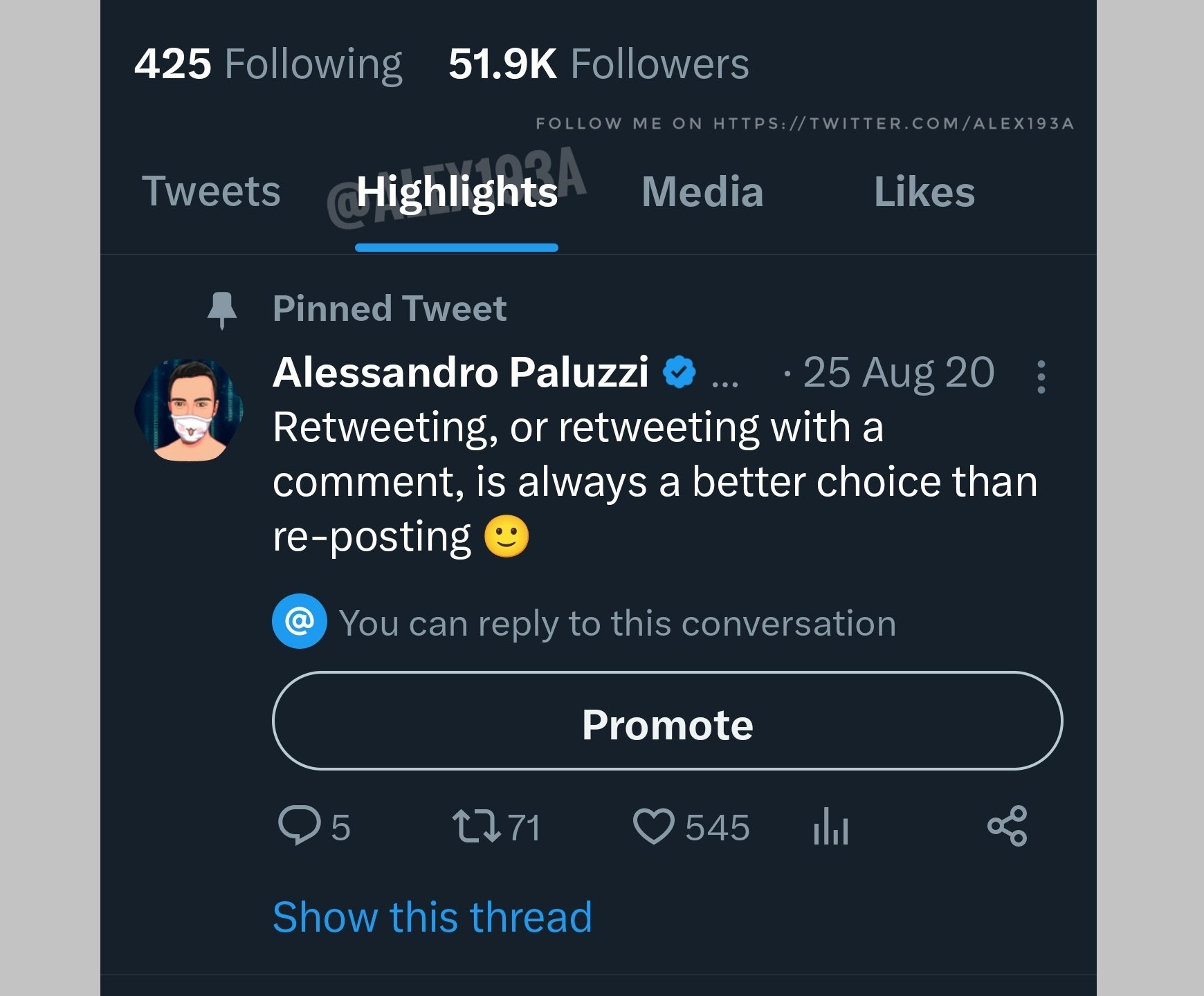The width and height of the screenshot is (1204, 996).
Task: View the 425 Following list
Action: click(268, 64)
